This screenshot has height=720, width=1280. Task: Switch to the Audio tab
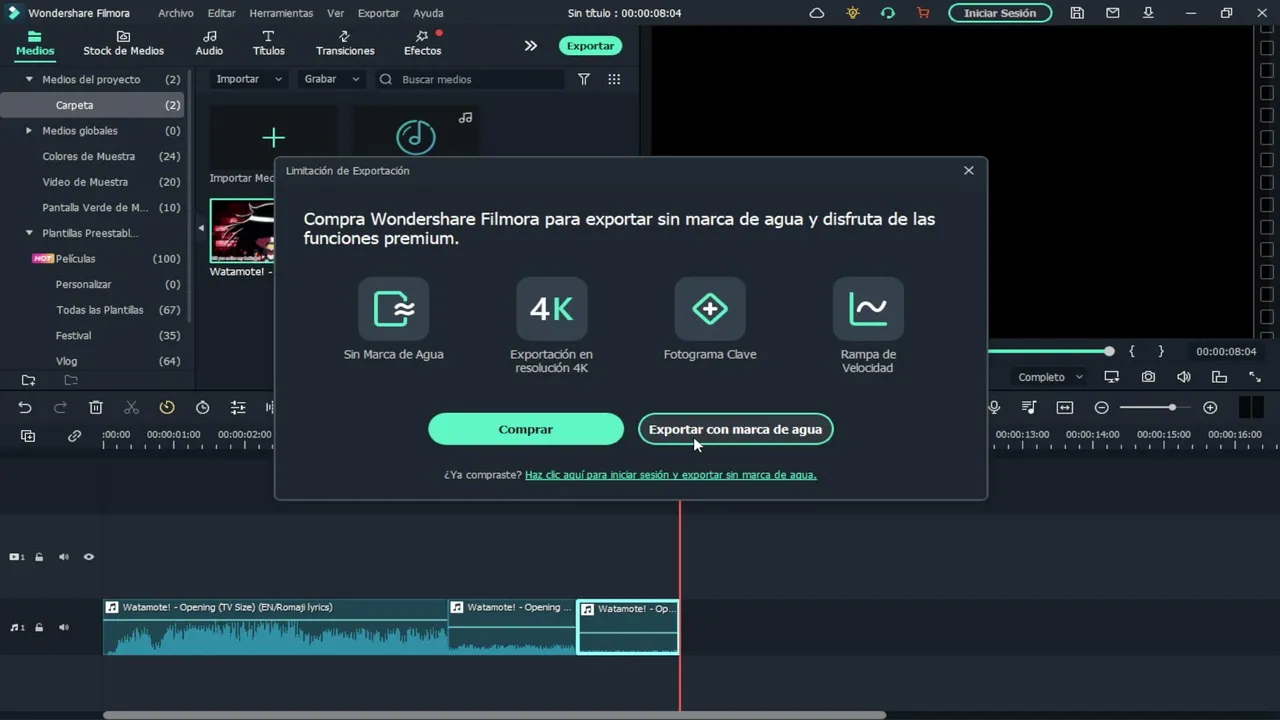point(209,43)
